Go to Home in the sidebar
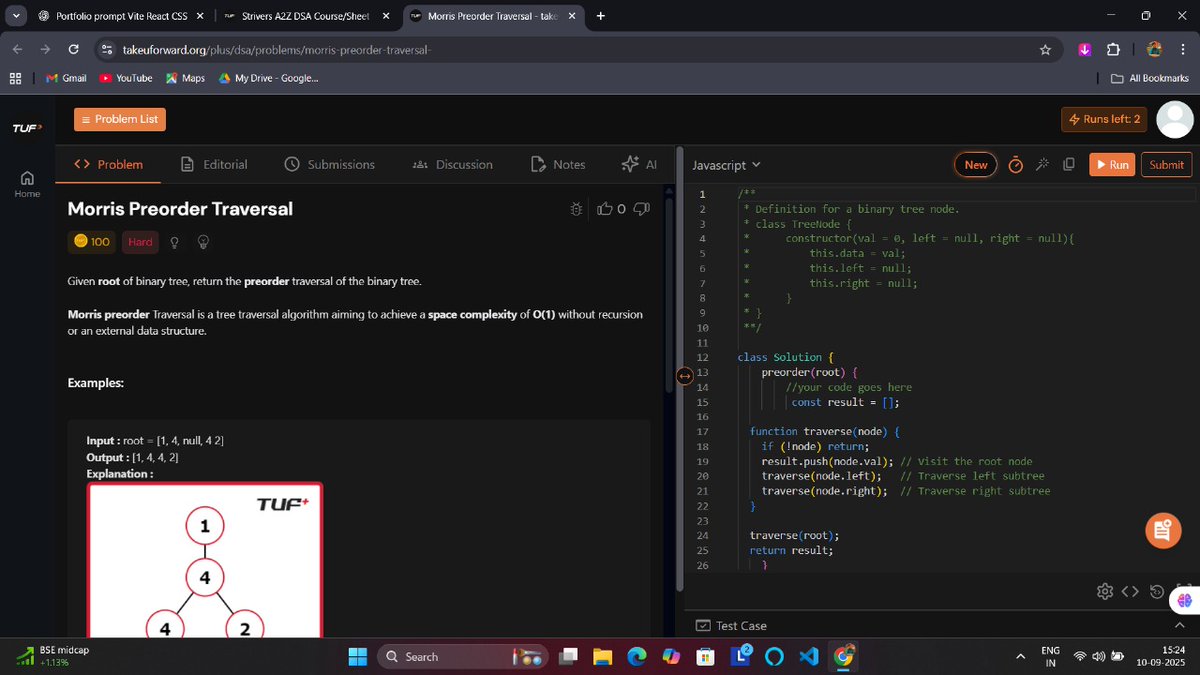The height and width of the screenshot is (675, 1200). 27,184
